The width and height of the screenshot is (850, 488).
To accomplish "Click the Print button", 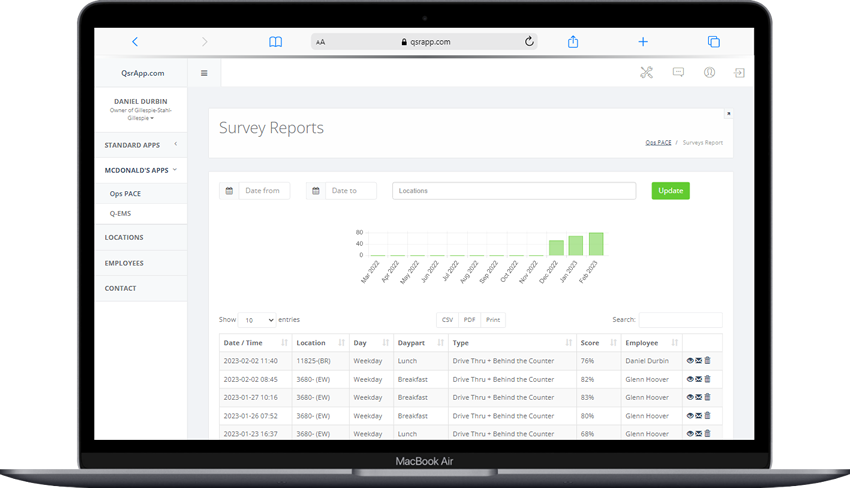I will click(x=493, y=320).
